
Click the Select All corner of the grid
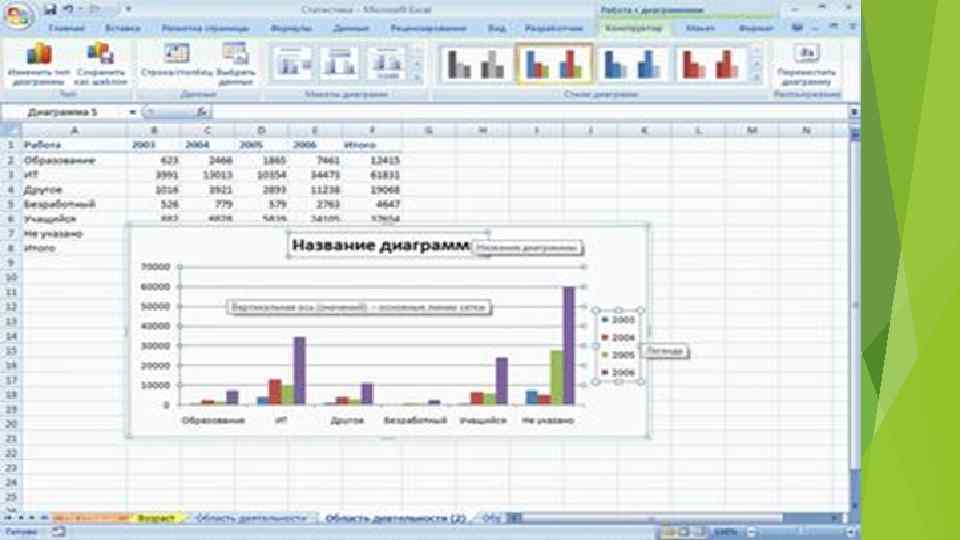pyautogui.click(x=11, y=130)
